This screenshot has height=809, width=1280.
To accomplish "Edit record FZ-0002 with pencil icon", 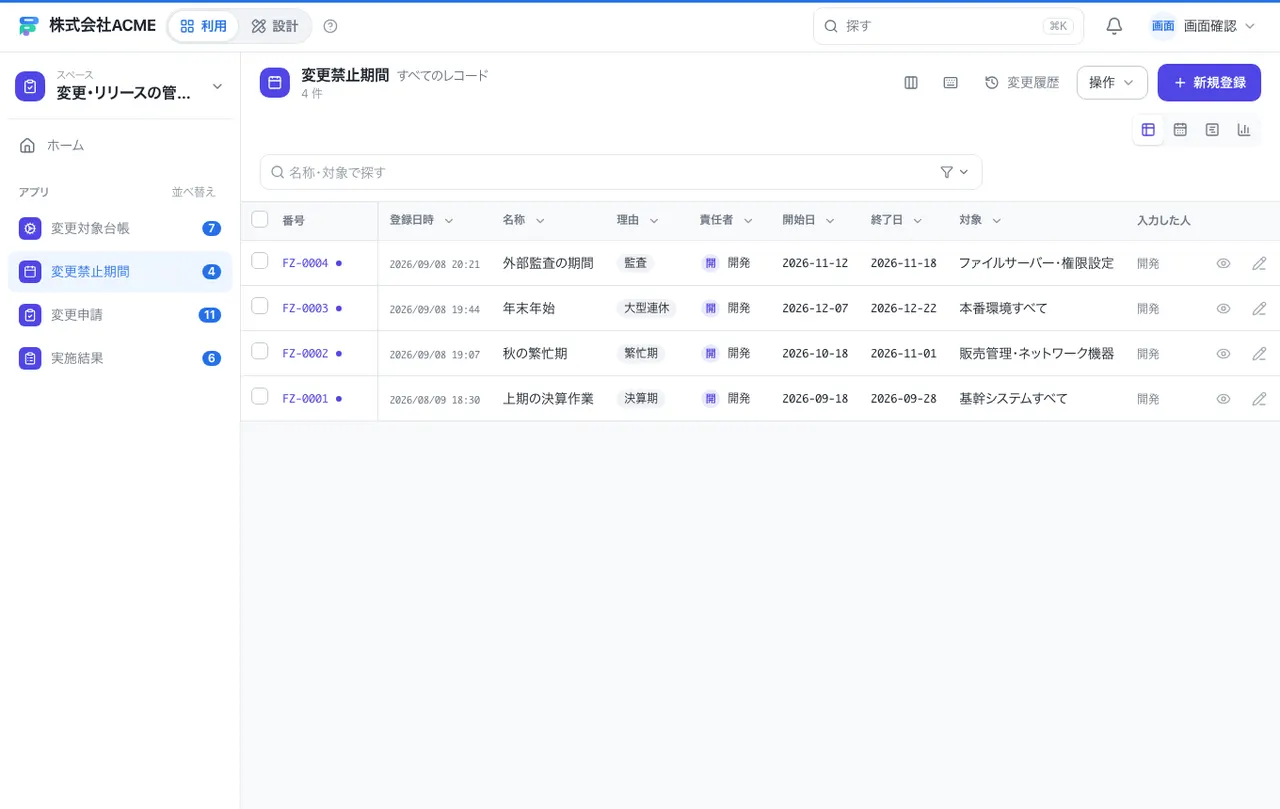I will coord(1259,354).
